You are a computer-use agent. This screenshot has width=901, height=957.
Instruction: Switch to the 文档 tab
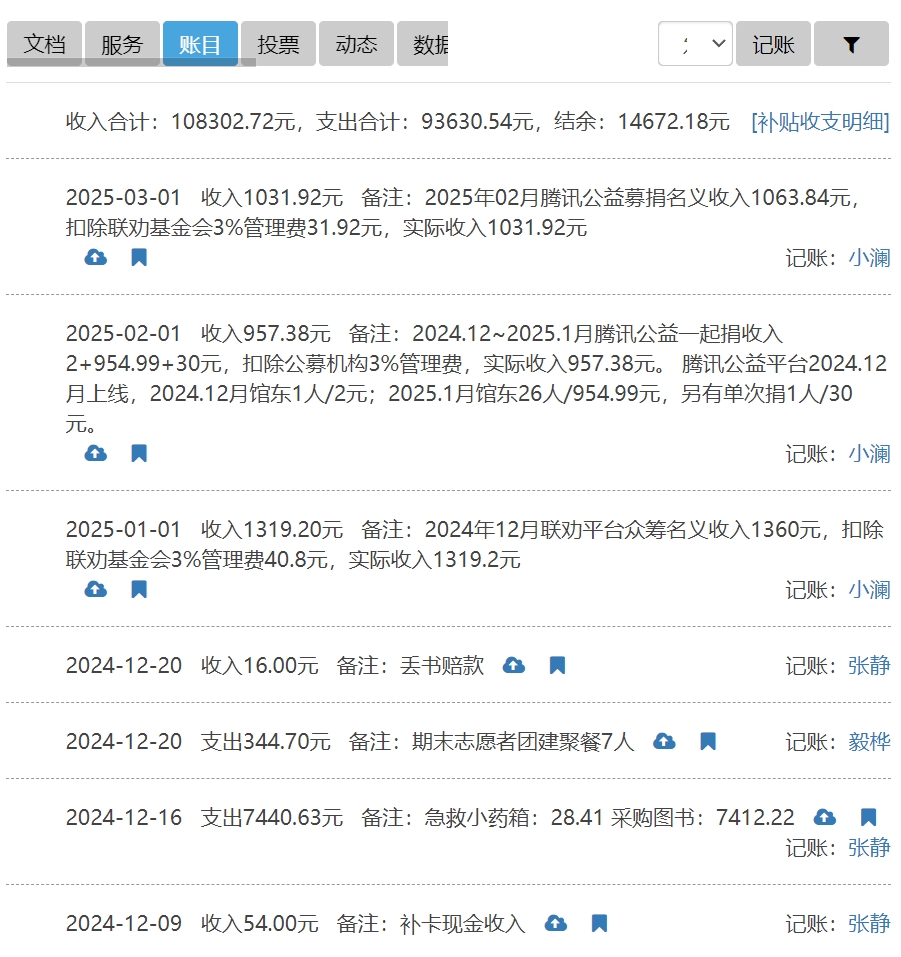pyautogui.click(x=45, y=44)
